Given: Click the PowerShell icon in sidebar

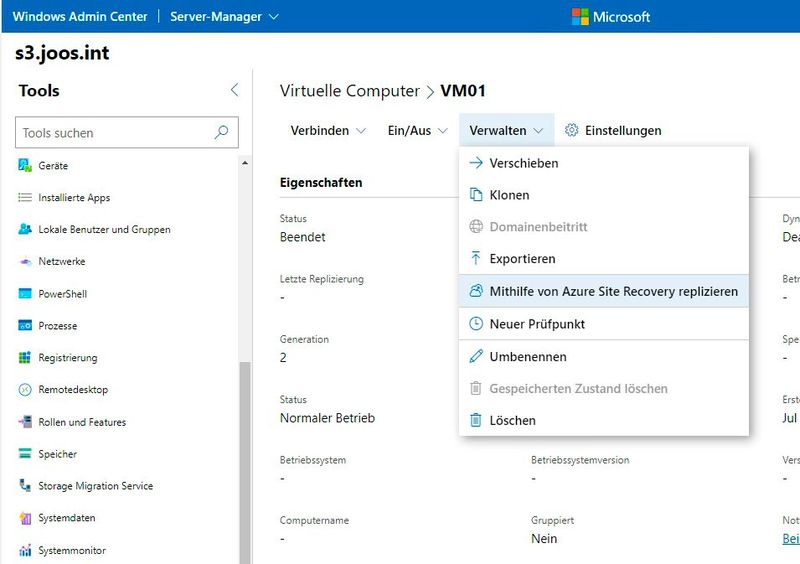Looking at the screenshot, I should click(x=25, y=293).
